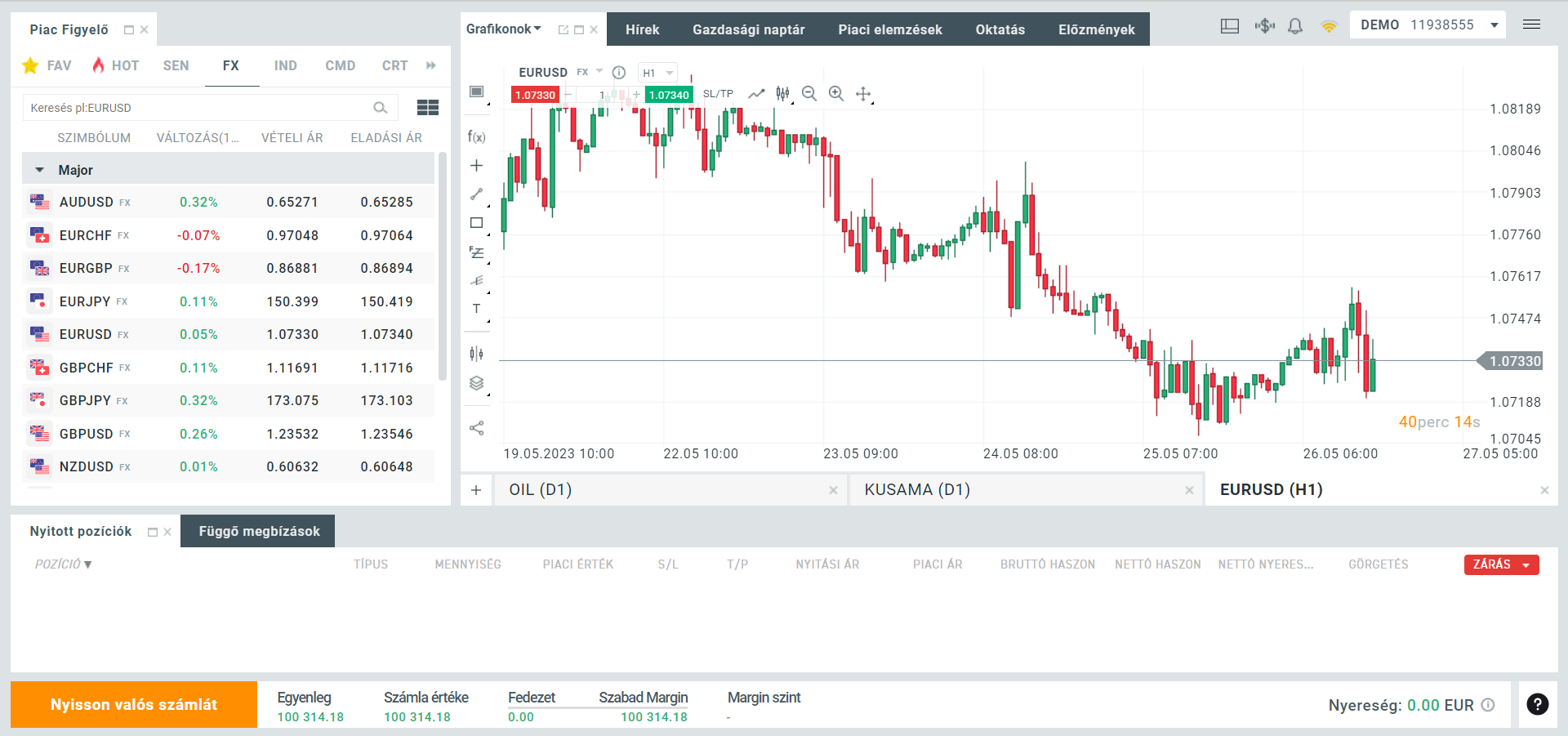
Task: Select the text annotation tool
Action: click(477, 309)
